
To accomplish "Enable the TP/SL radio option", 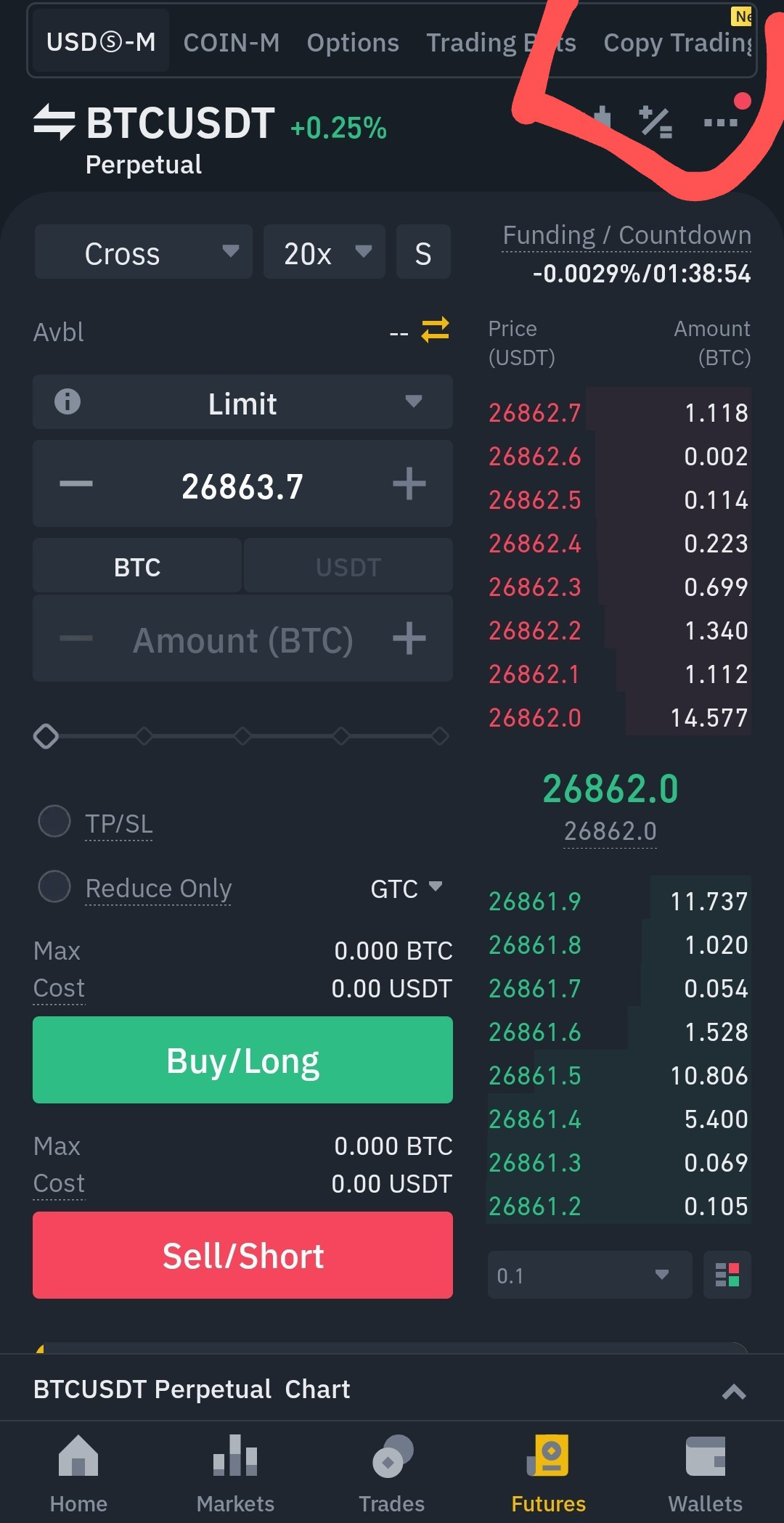I will (54, 822).
